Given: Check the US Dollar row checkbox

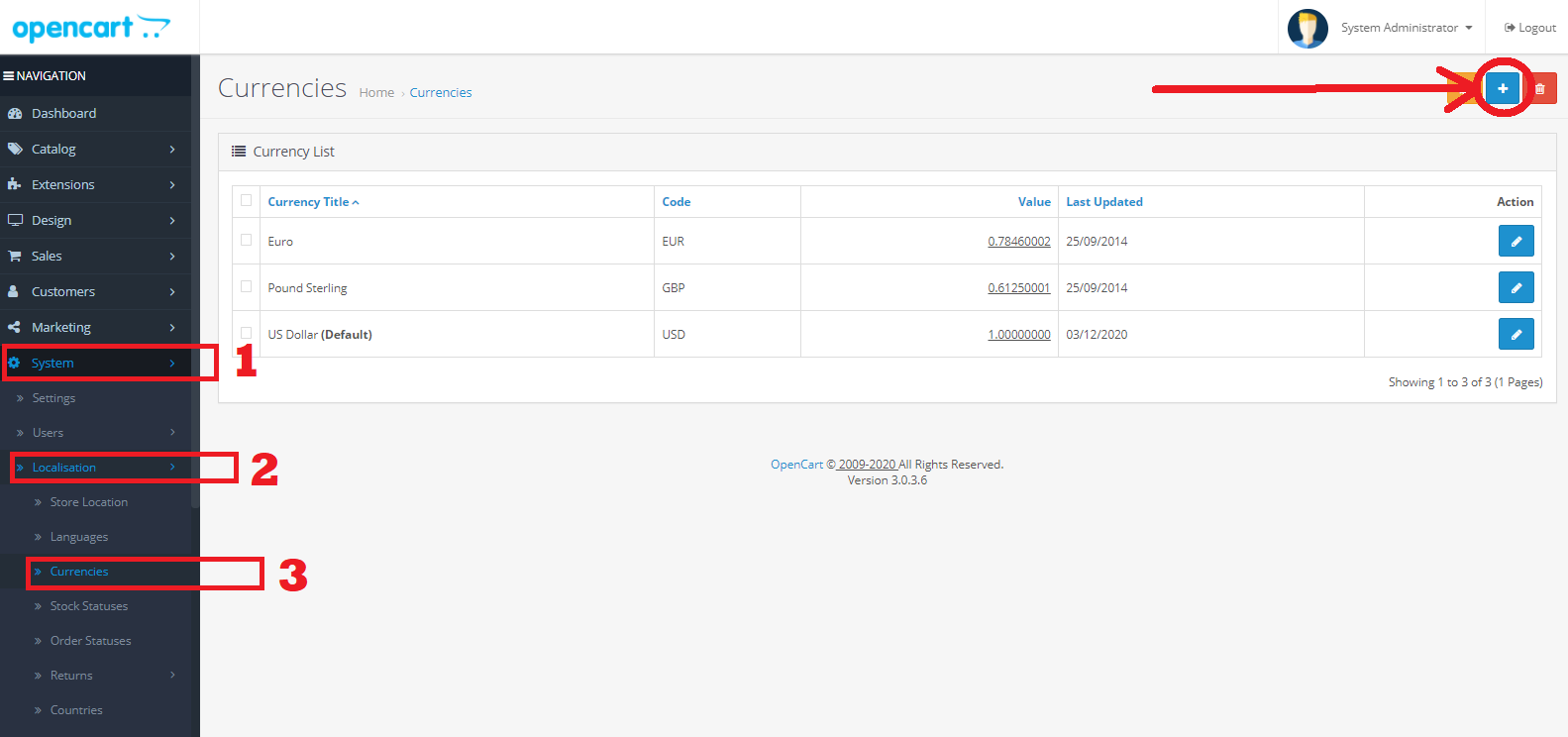Looking at the screenshot, I should click(x=246, y=333).
